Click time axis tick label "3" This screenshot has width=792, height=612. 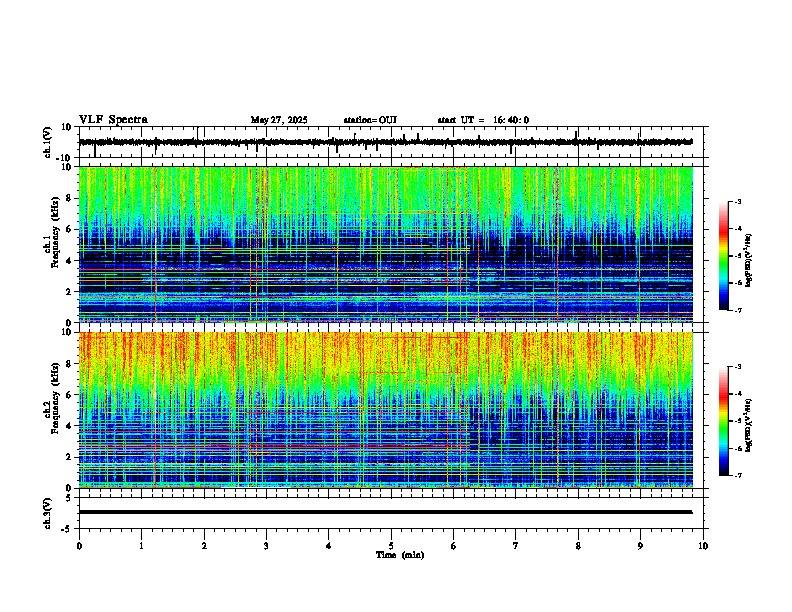266,546
